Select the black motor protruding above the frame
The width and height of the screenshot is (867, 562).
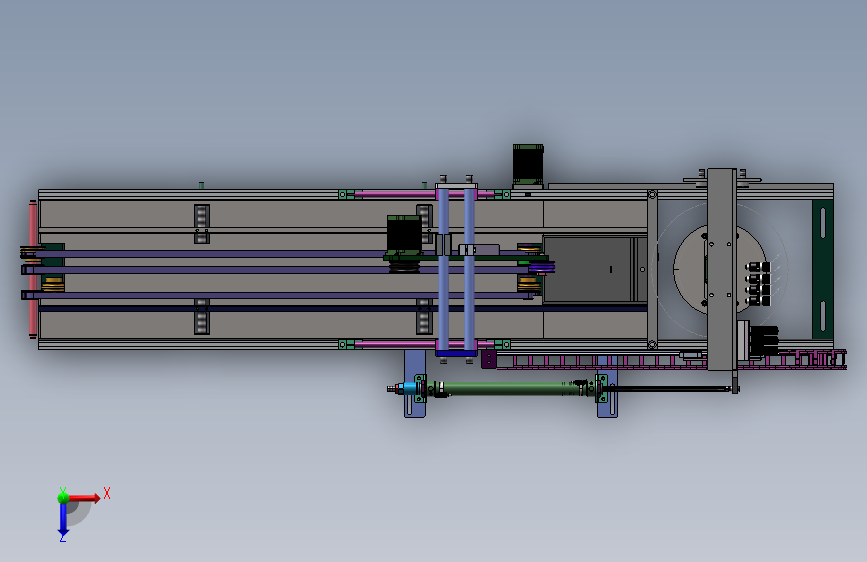[528, 164]
